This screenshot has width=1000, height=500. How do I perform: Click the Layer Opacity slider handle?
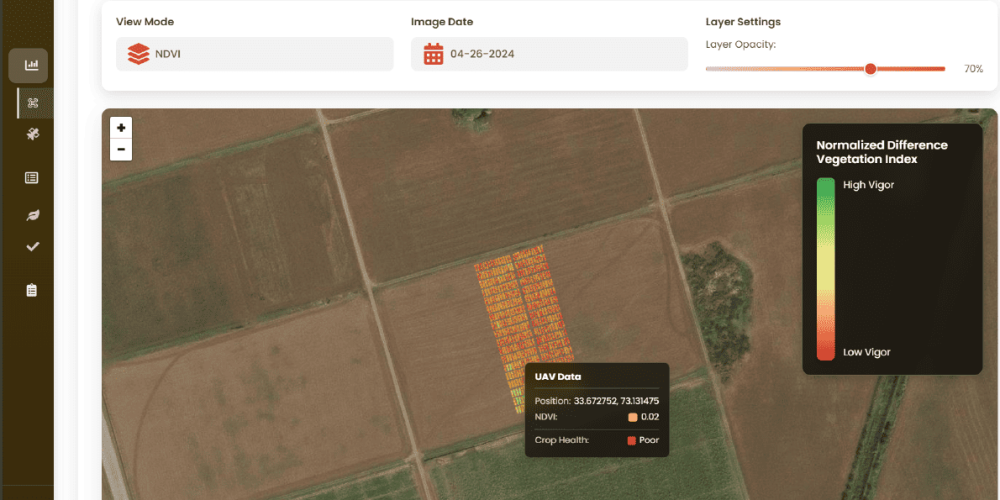pos(871,69)
